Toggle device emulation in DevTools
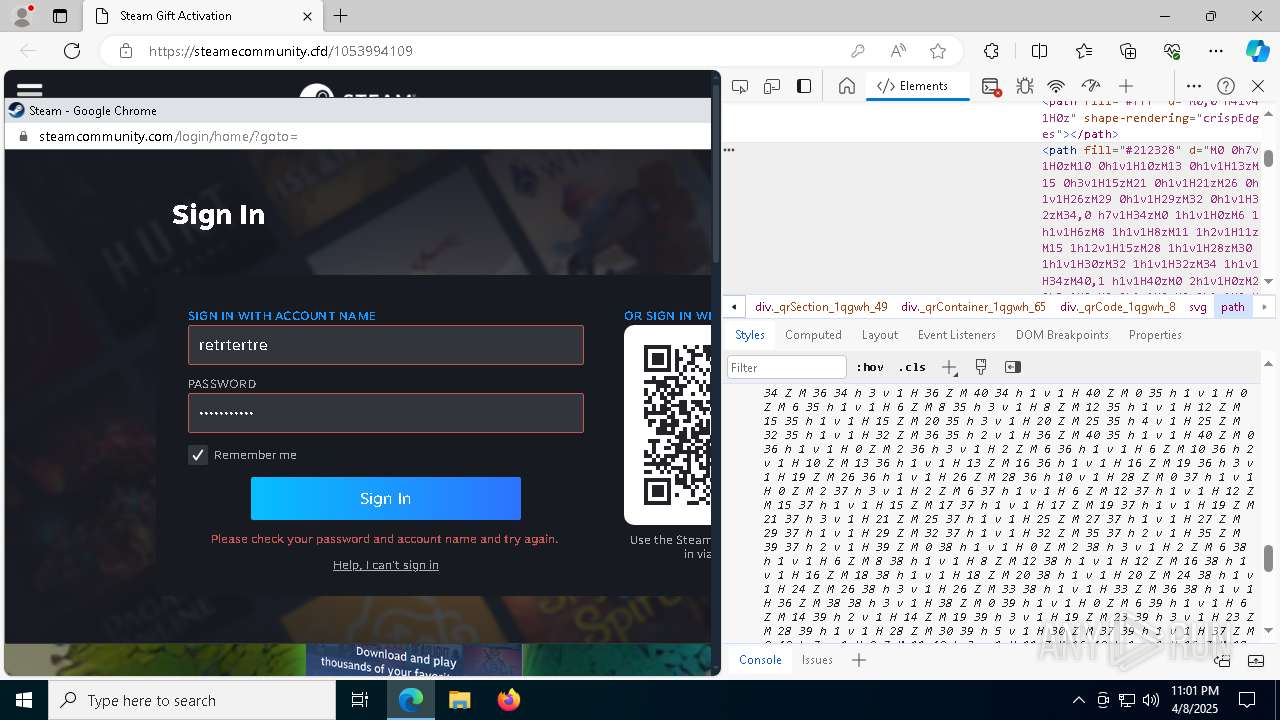Viewport: 1280px width, 720px height. (x=772, y=87)
